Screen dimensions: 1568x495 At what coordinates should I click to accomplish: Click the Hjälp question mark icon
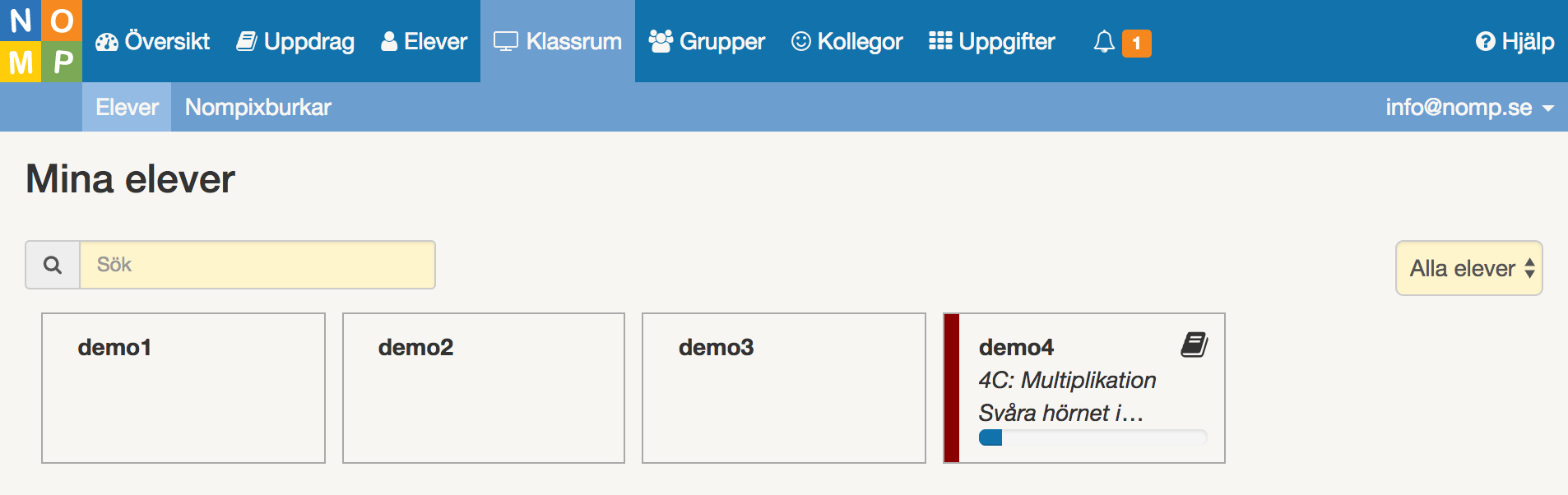tap(1485, 42)
